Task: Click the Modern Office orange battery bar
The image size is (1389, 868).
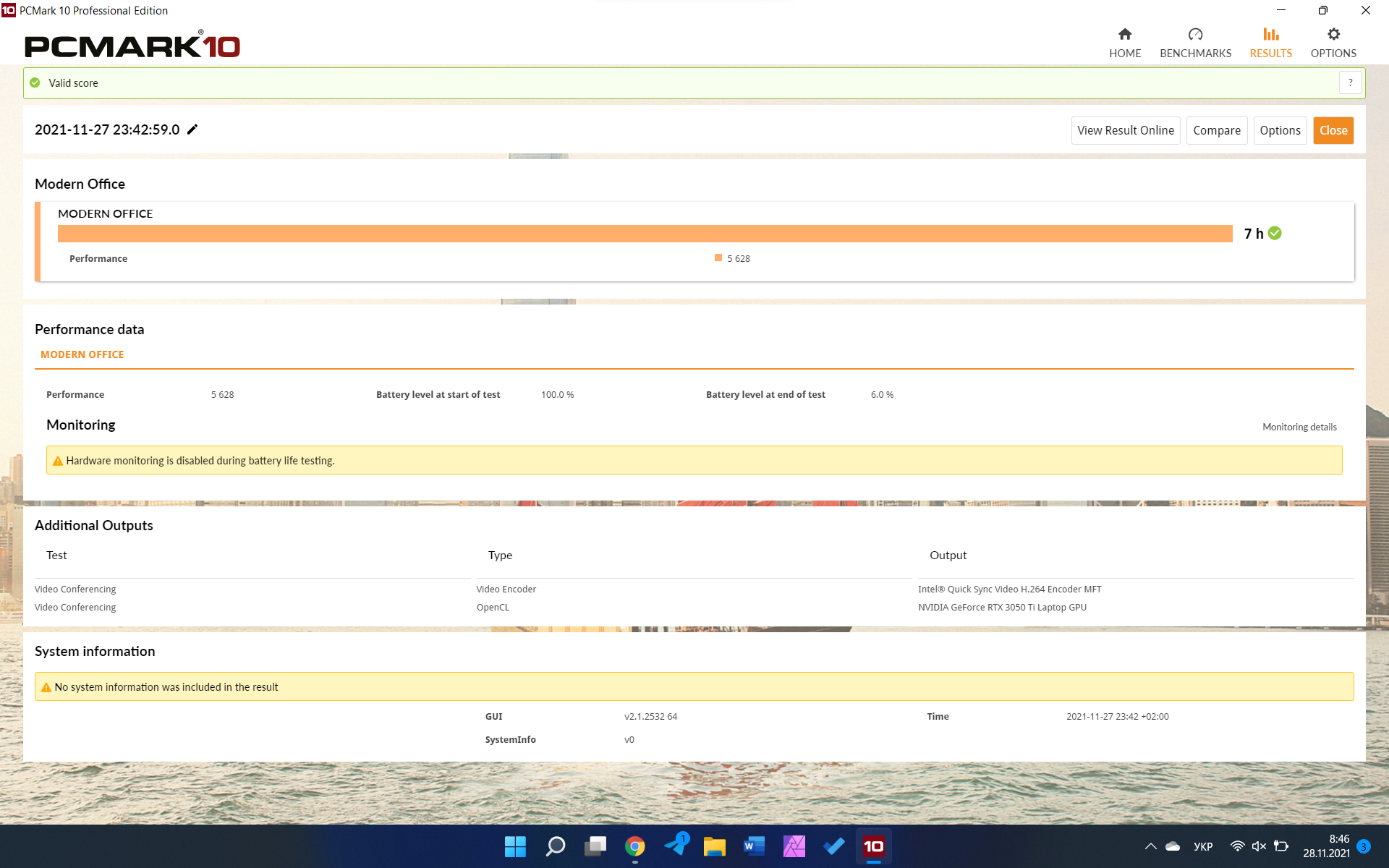Action: pos(645,233)
